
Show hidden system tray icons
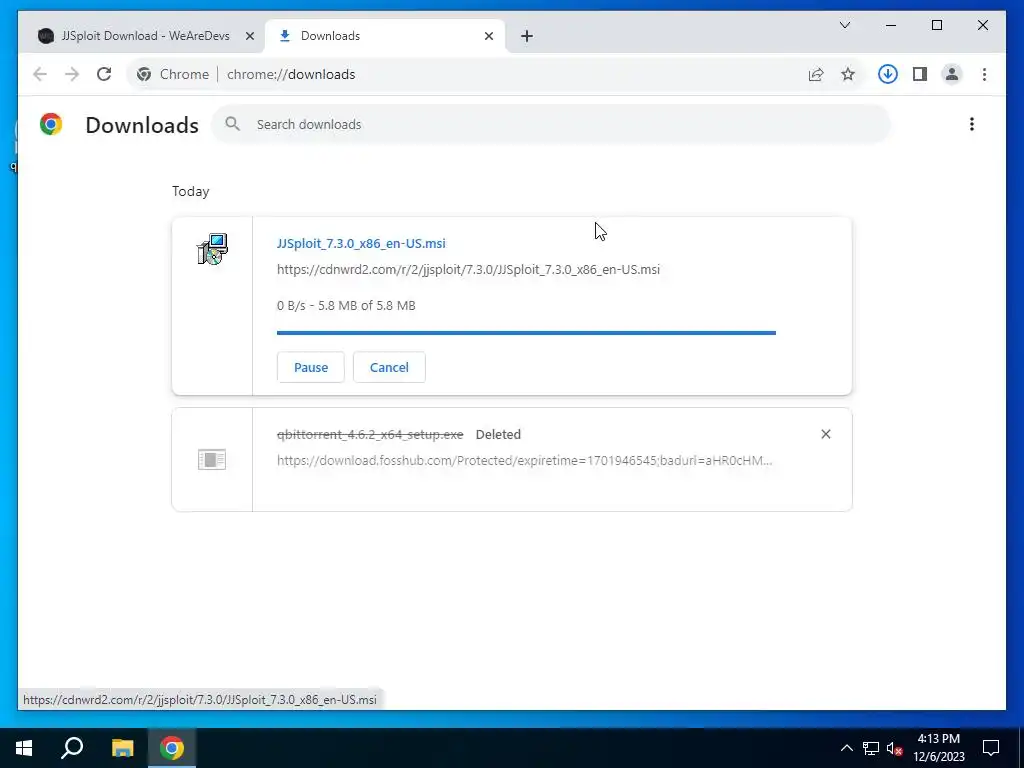point(846,748)
